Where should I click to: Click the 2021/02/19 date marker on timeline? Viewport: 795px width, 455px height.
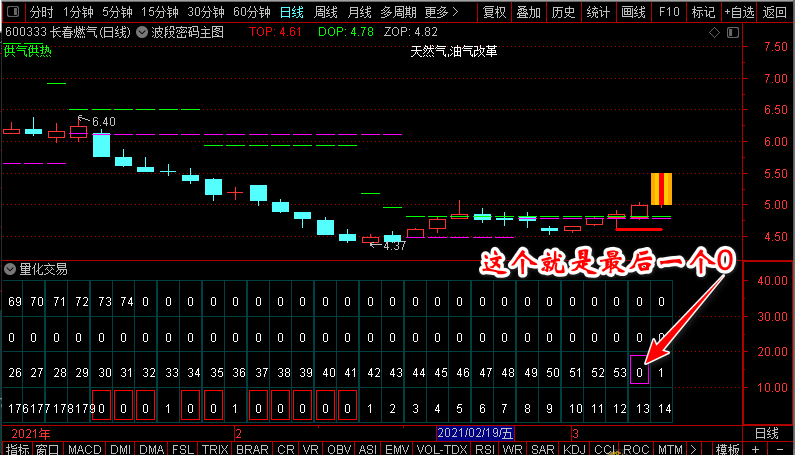[x=475, y=433]
